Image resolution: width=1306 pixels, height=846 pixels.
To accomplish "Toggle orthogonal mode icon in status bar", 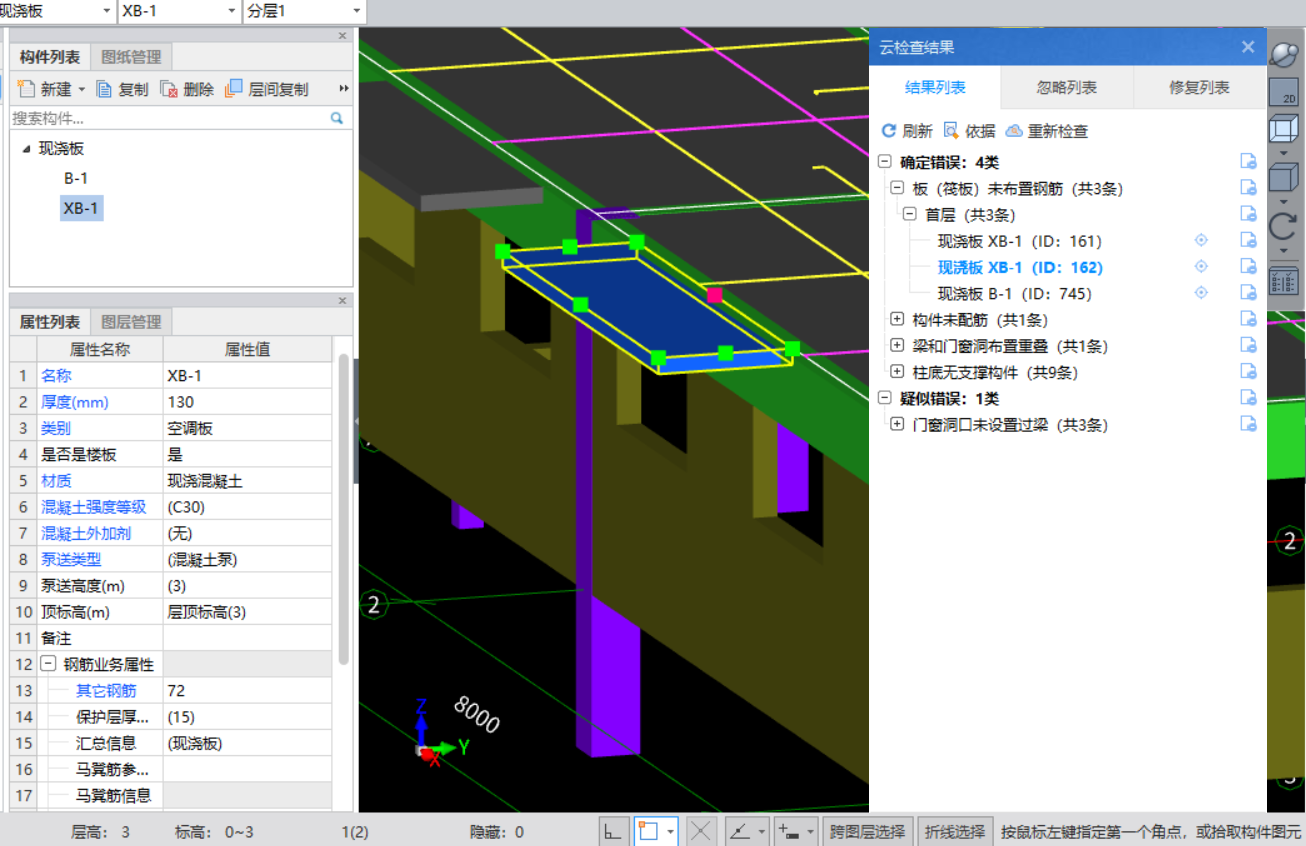I will pyautogui.click(x=614, y=831).
